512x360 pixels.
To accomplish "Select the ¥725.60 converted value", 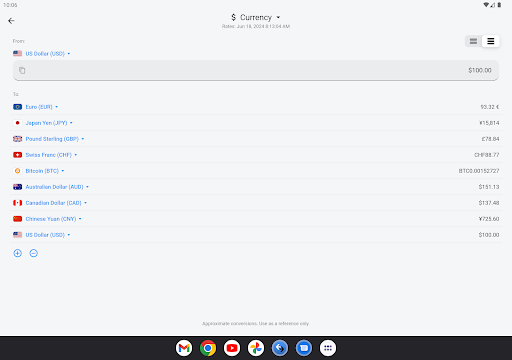I will pyautogui.click(x=489, y=219).
